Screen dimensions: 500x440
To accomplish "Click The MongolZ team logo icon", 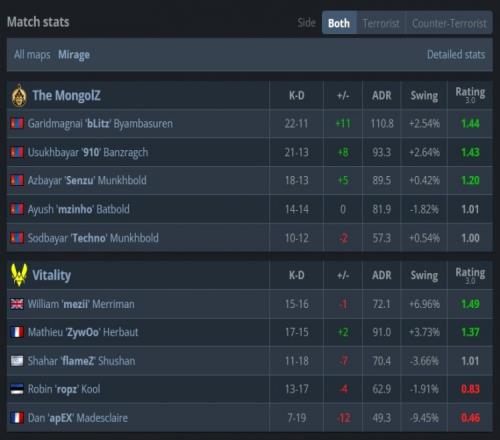I will (19, 96).
